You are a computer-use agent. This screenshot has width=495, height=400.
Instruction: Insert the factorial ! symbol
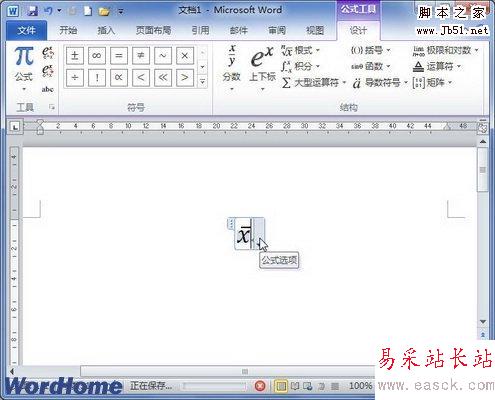pyautogui.click(x=97, y=78)
